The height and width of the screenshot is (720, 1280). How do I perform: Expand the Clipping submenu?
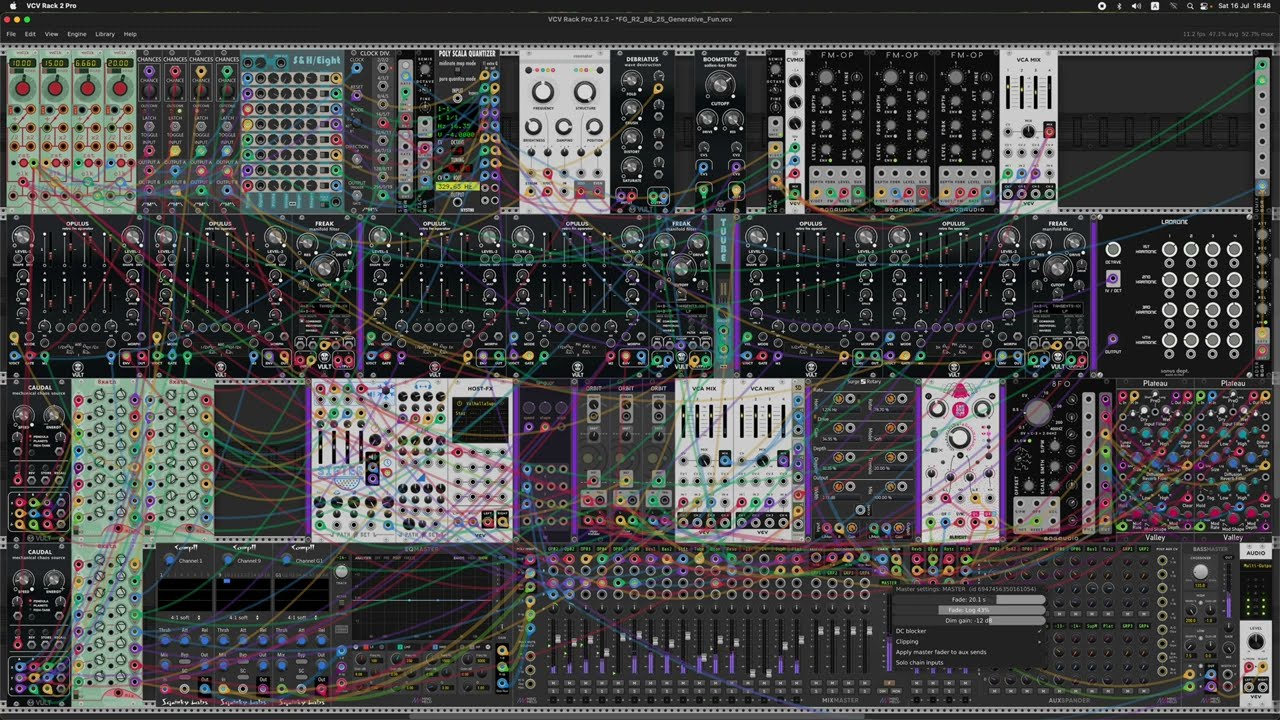tap(968, 641)
